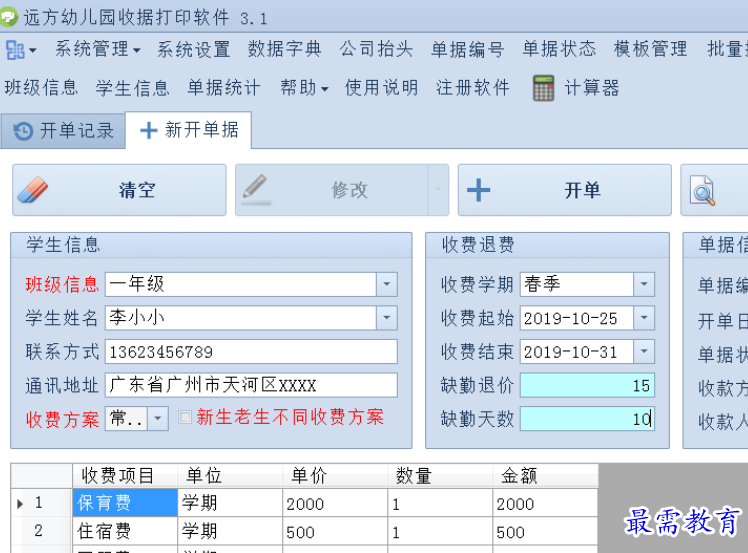Expand the 收费方案 dropdown arrow
This screenshot has width=748, height=553.
(x=157, y=419)
